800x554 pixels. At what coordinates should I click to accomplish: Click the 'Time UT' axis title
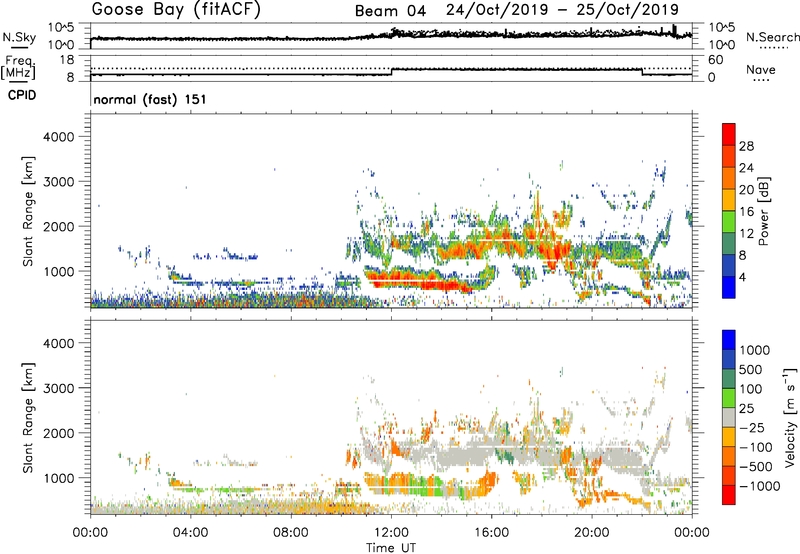click(391, 548)
